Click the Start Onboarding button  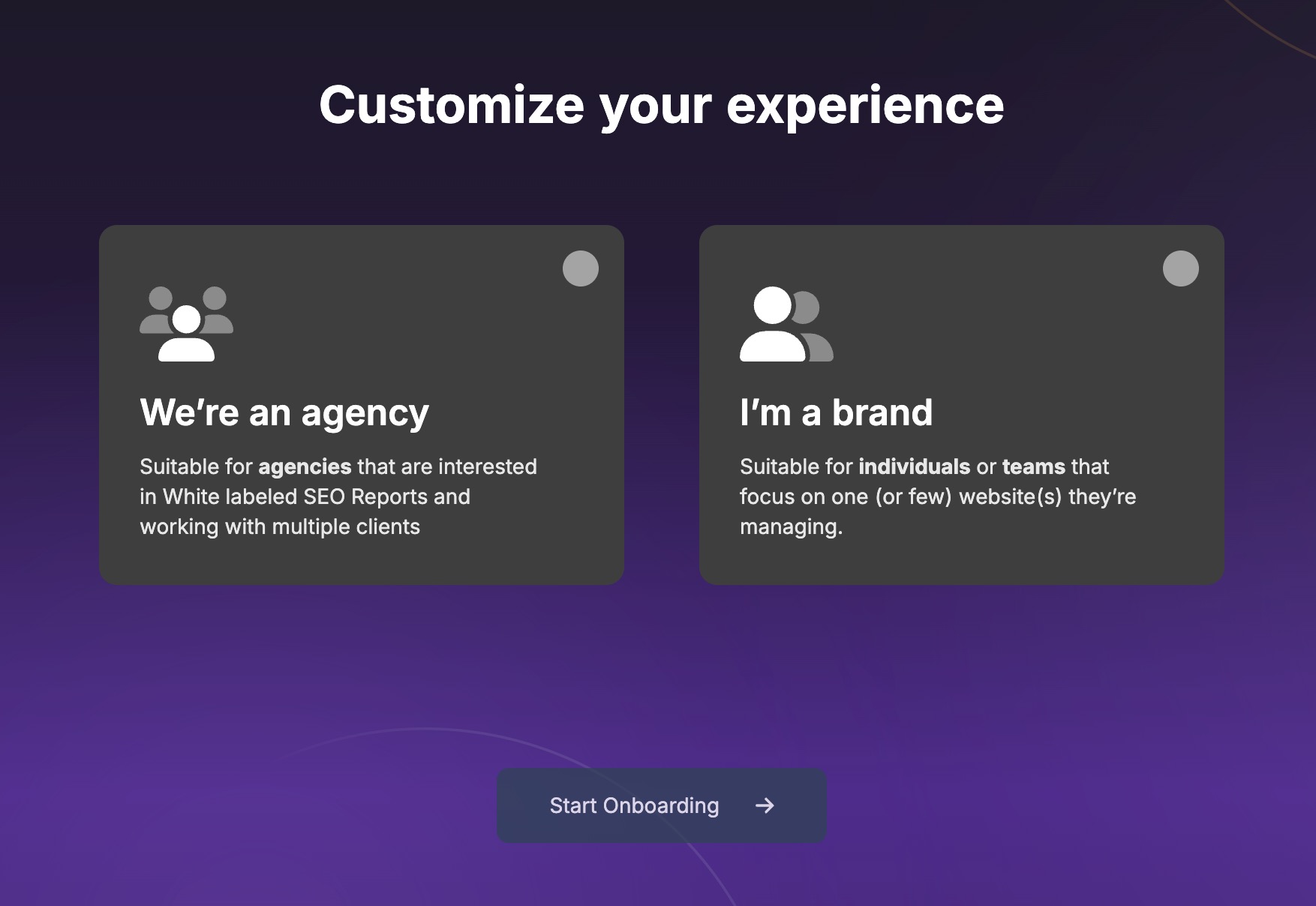pos(660,805)
